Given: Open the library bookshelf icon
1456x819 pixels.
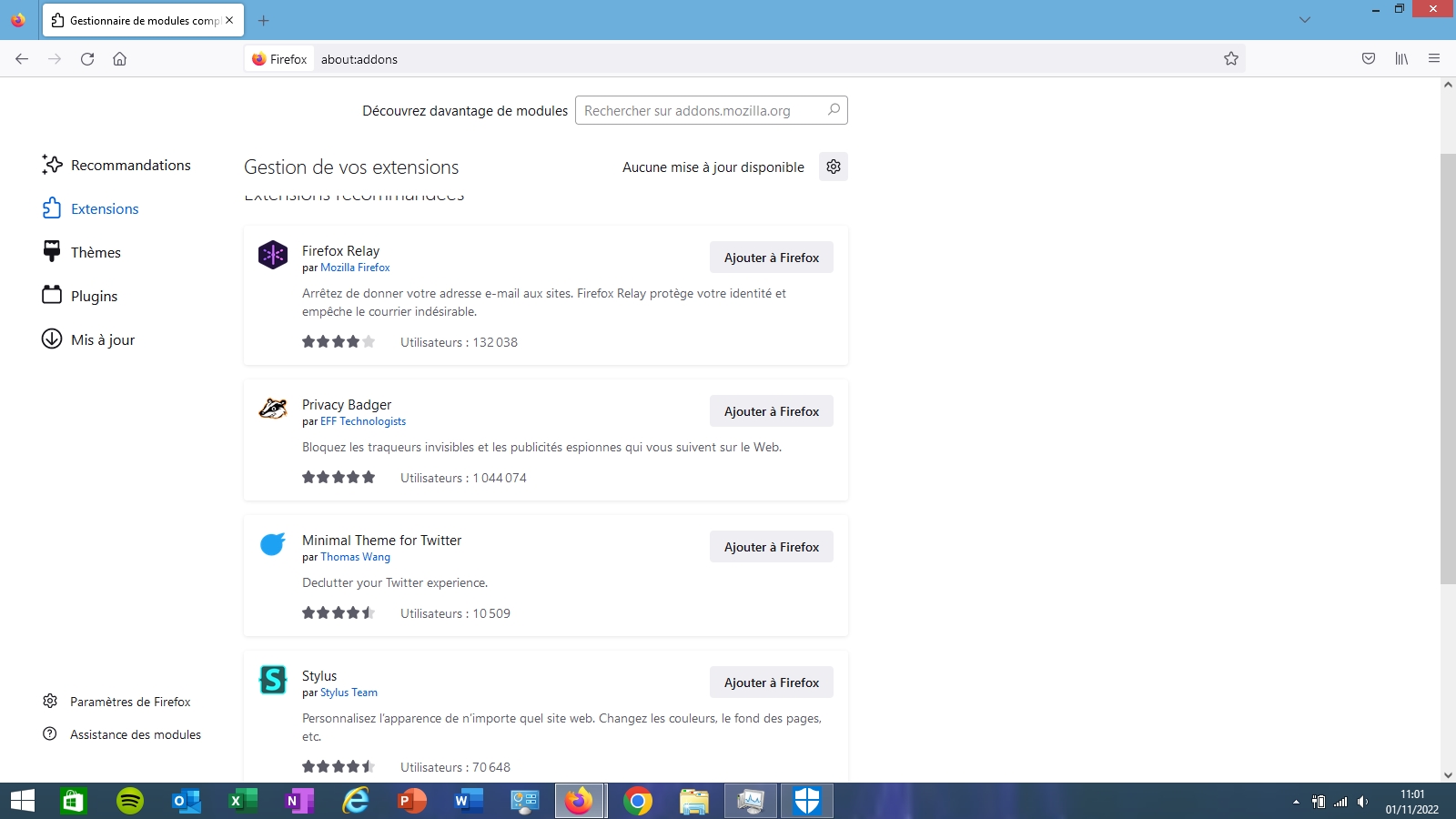Looking at the screenshot, I should point(1401,59).
